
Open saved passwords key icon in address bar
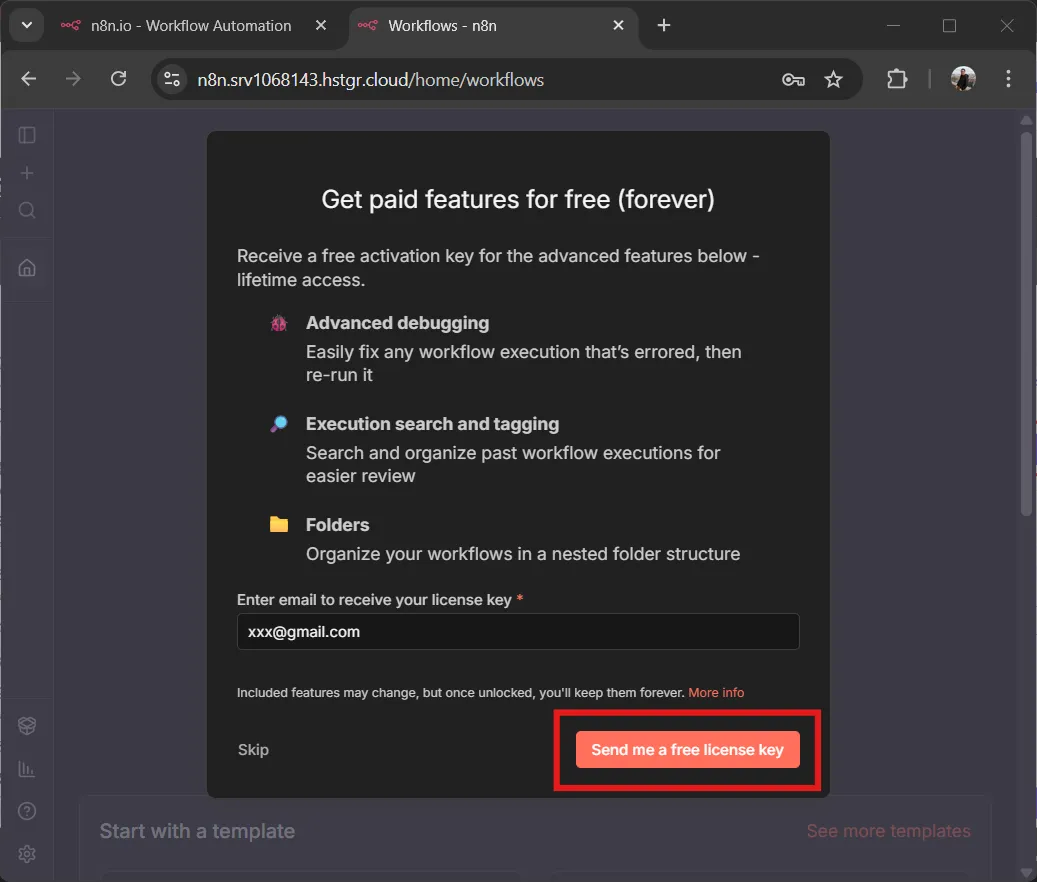click(x=793, y=78)
